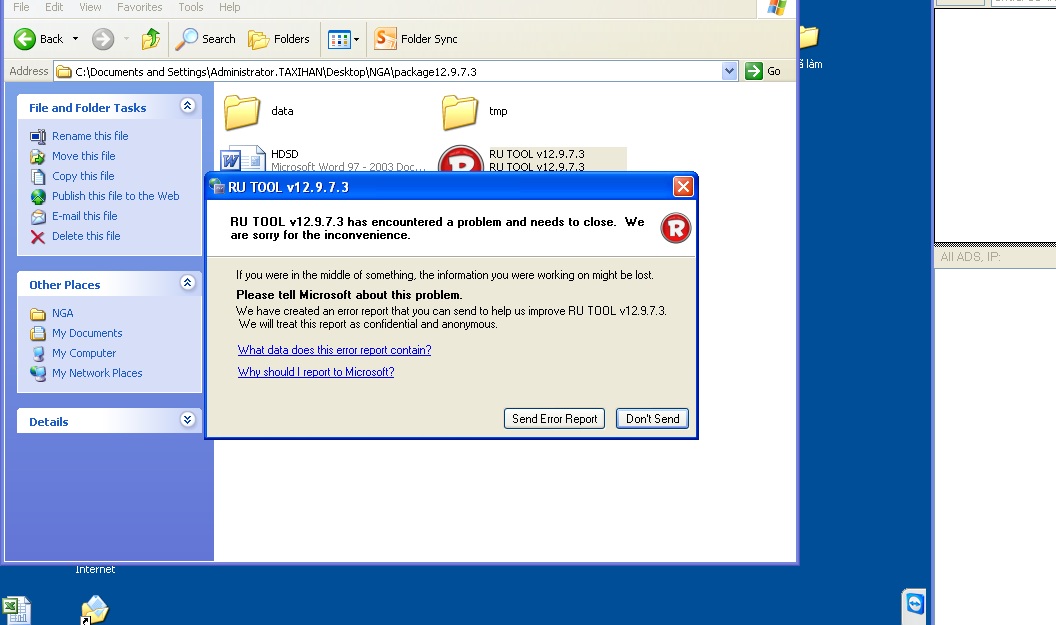The image size is (1056, 625).
Task: Click the All ADS, IP field
Action: coord(995,257)
